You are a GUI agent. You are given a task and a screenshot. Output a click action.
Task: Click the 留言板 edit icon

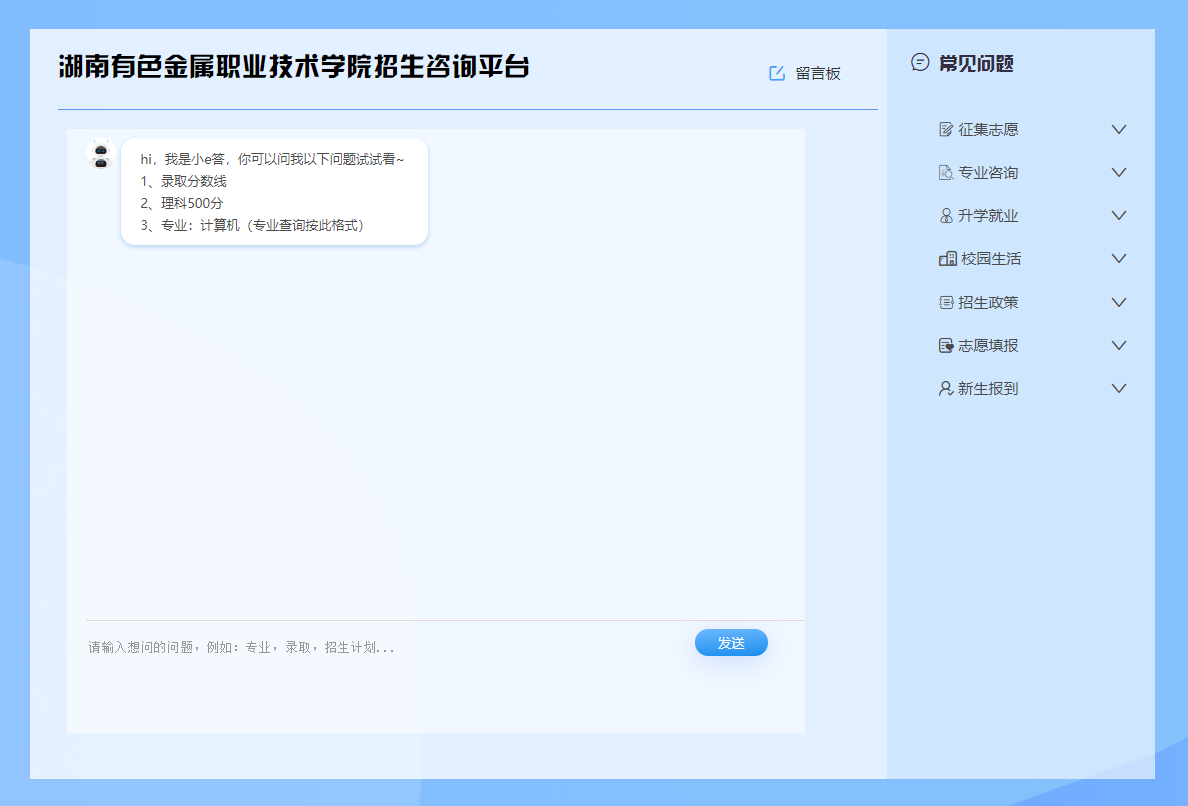point(777,73)
